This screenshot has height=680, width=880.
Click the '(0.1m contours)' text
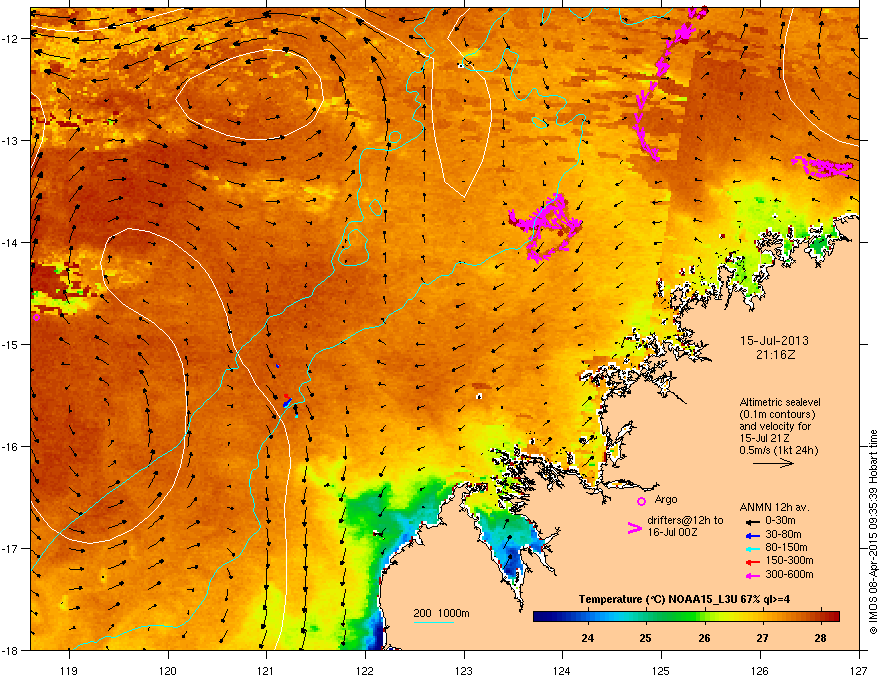coord(777,415)
